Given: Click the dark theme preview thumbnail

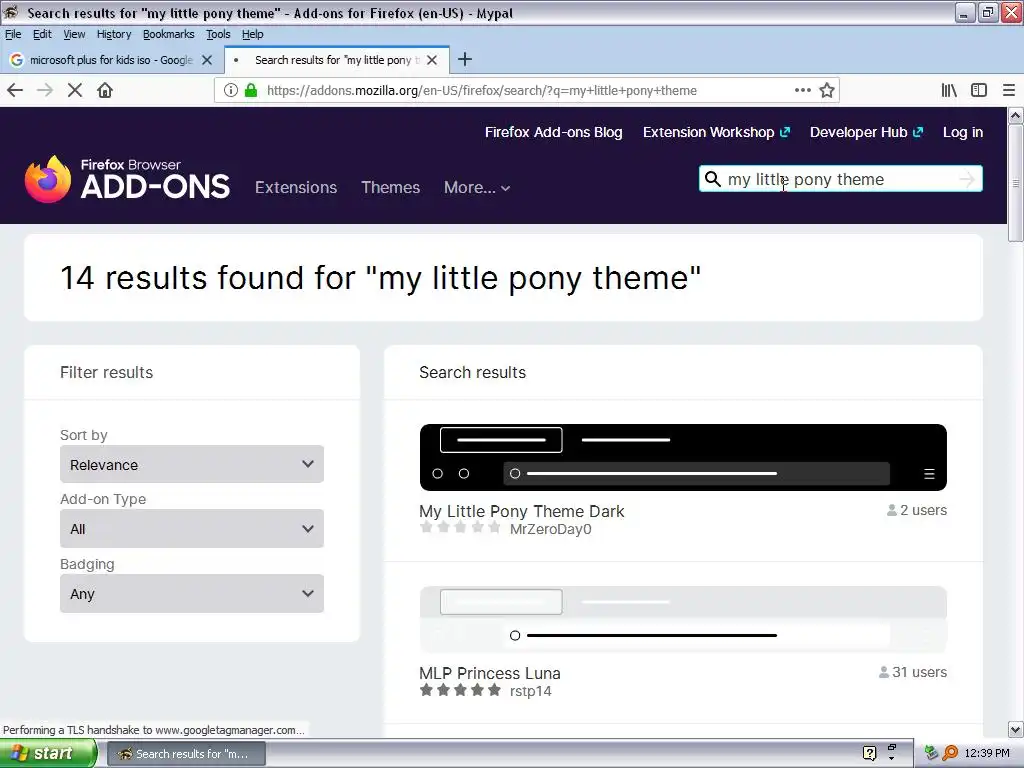Looking at the screenshot, I should click(683, 457).
